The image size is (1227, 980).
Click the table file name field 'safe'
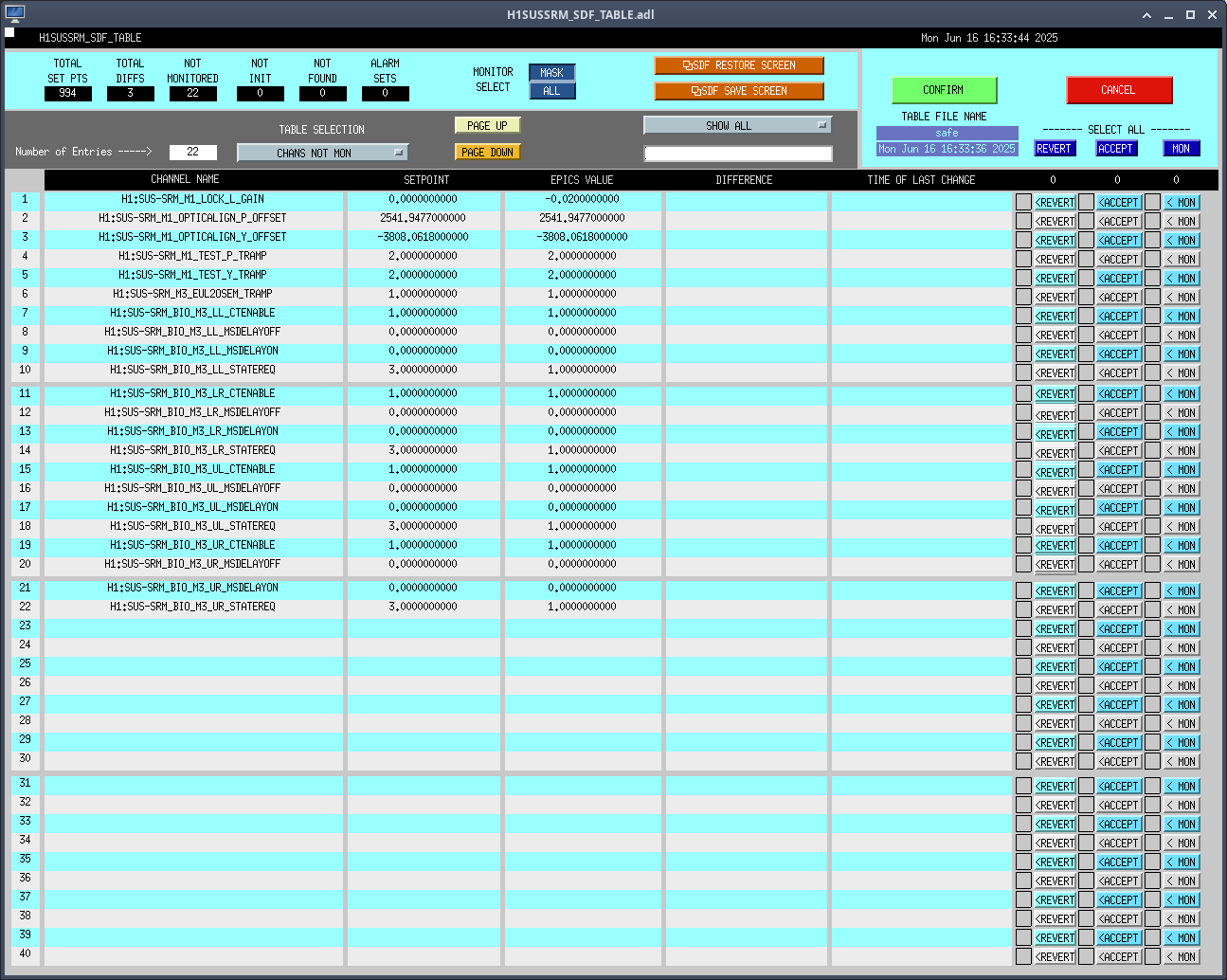pos(947,133)
